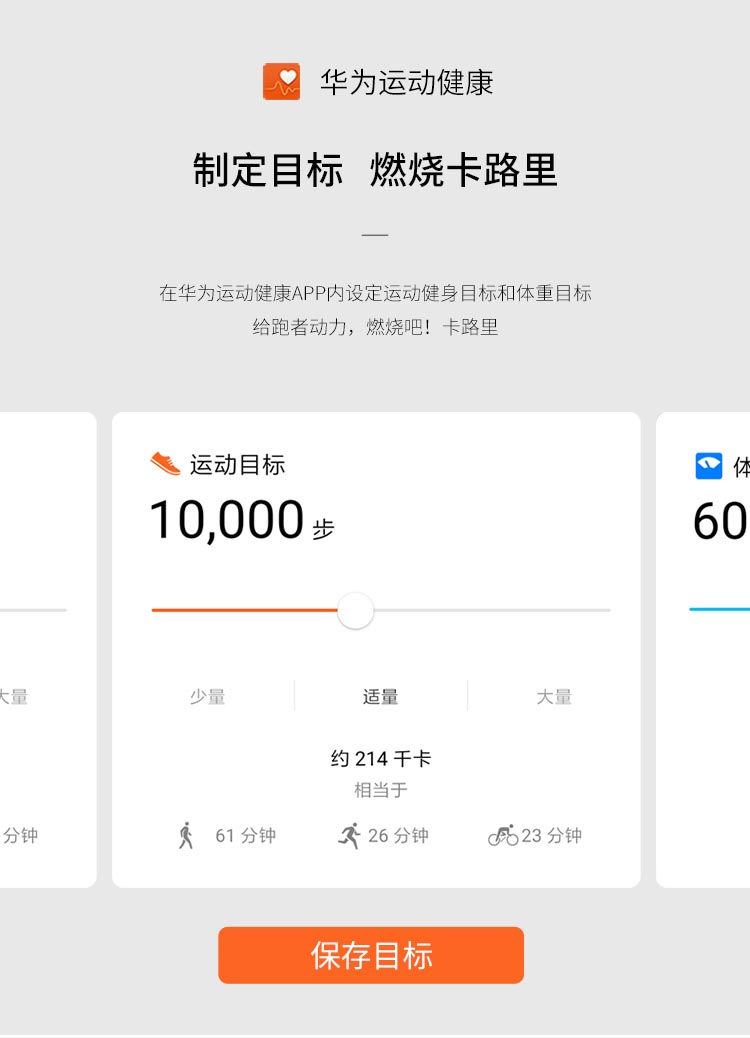Screen dimensions: 750x1038
Task: Click the blue weight scale icon
Action: (708, 466)
